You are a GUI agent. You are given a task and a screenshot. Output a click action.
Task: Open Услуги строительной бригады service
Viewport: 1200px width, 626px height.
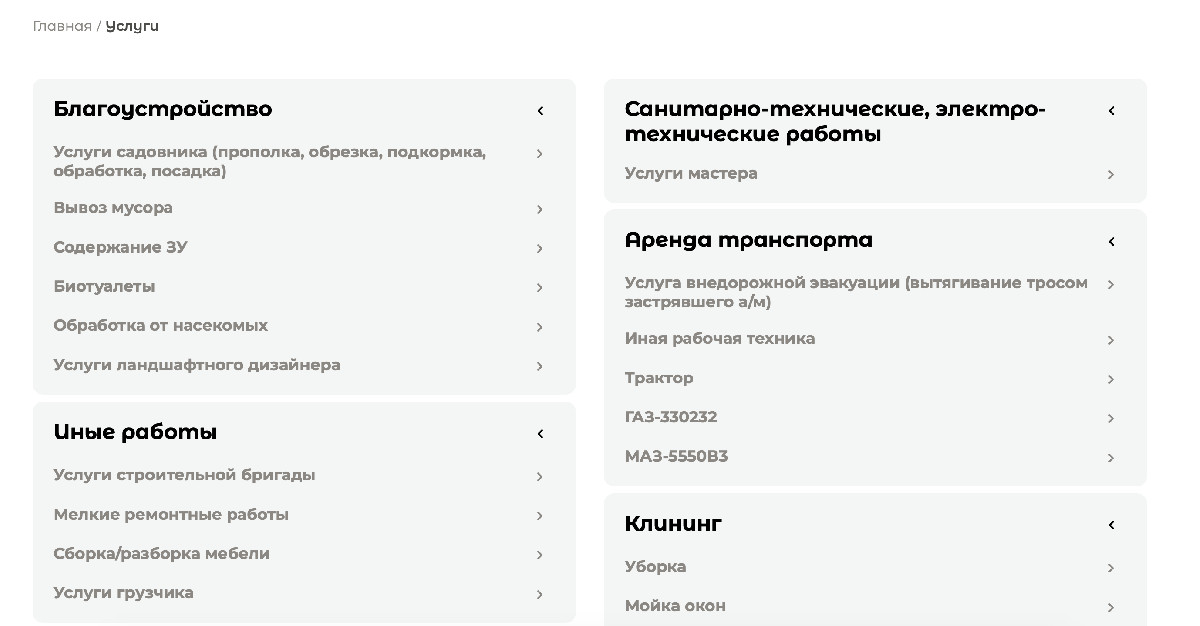pyautogui.click(x=184, y=475)
